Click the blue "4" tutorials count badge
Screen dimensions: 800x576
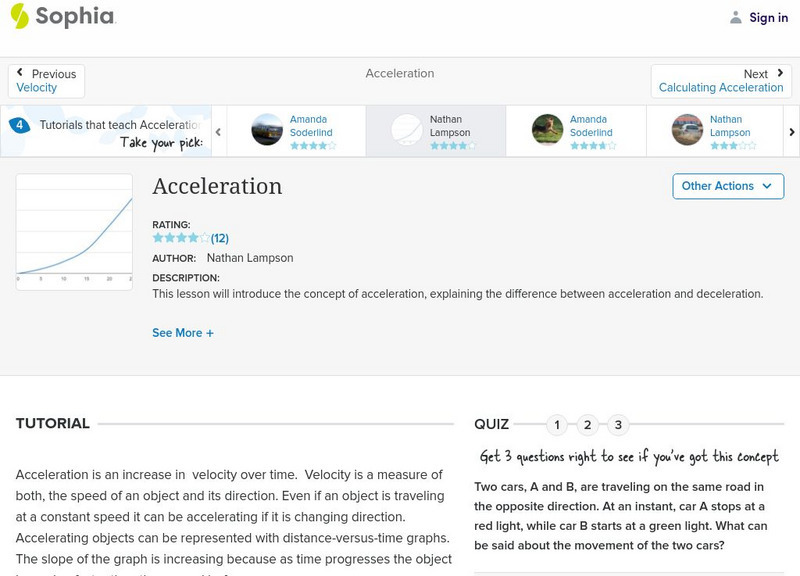(18, 123)
